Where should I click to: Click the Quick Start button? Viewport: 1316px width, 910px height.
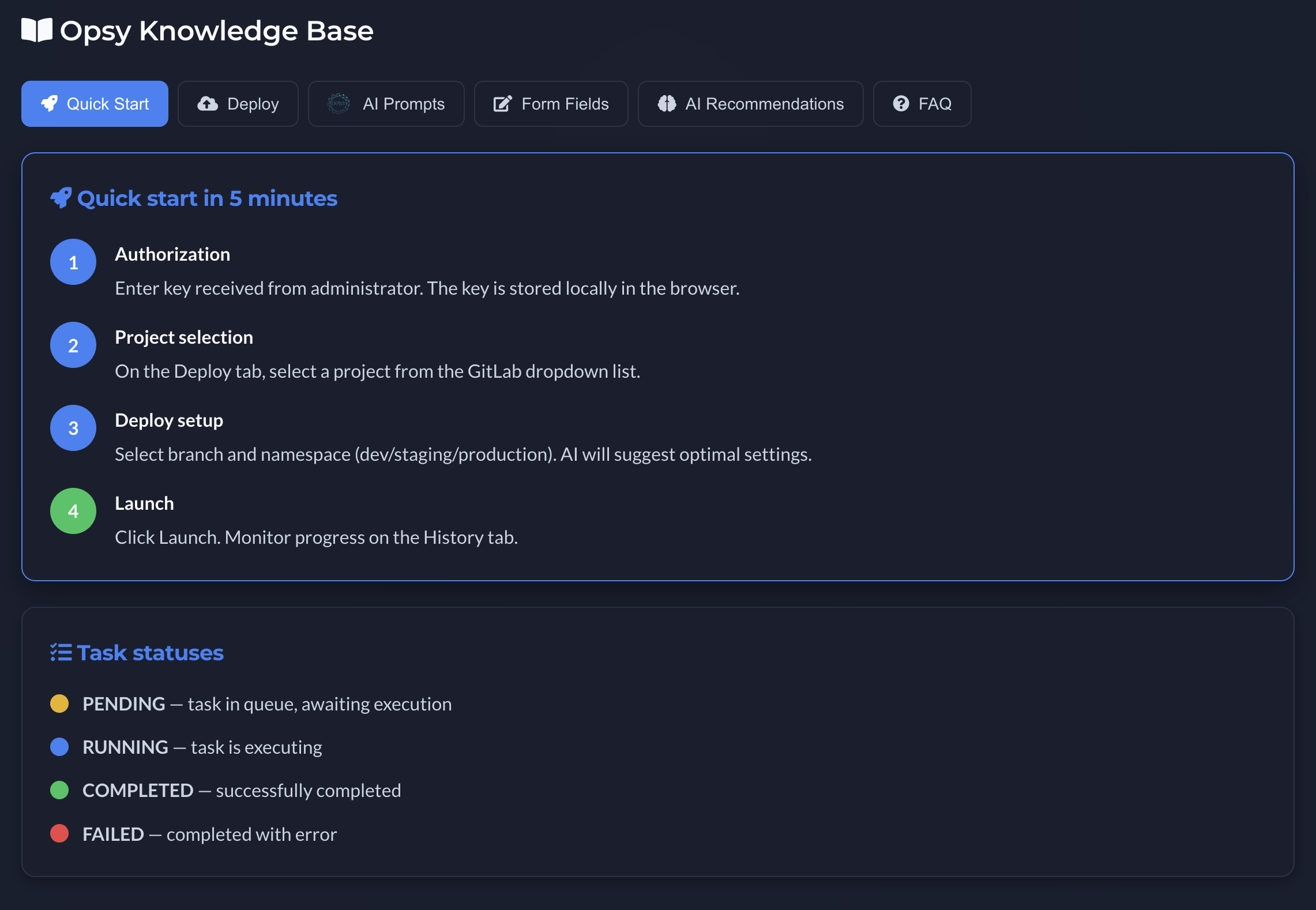tap(95, 104)
